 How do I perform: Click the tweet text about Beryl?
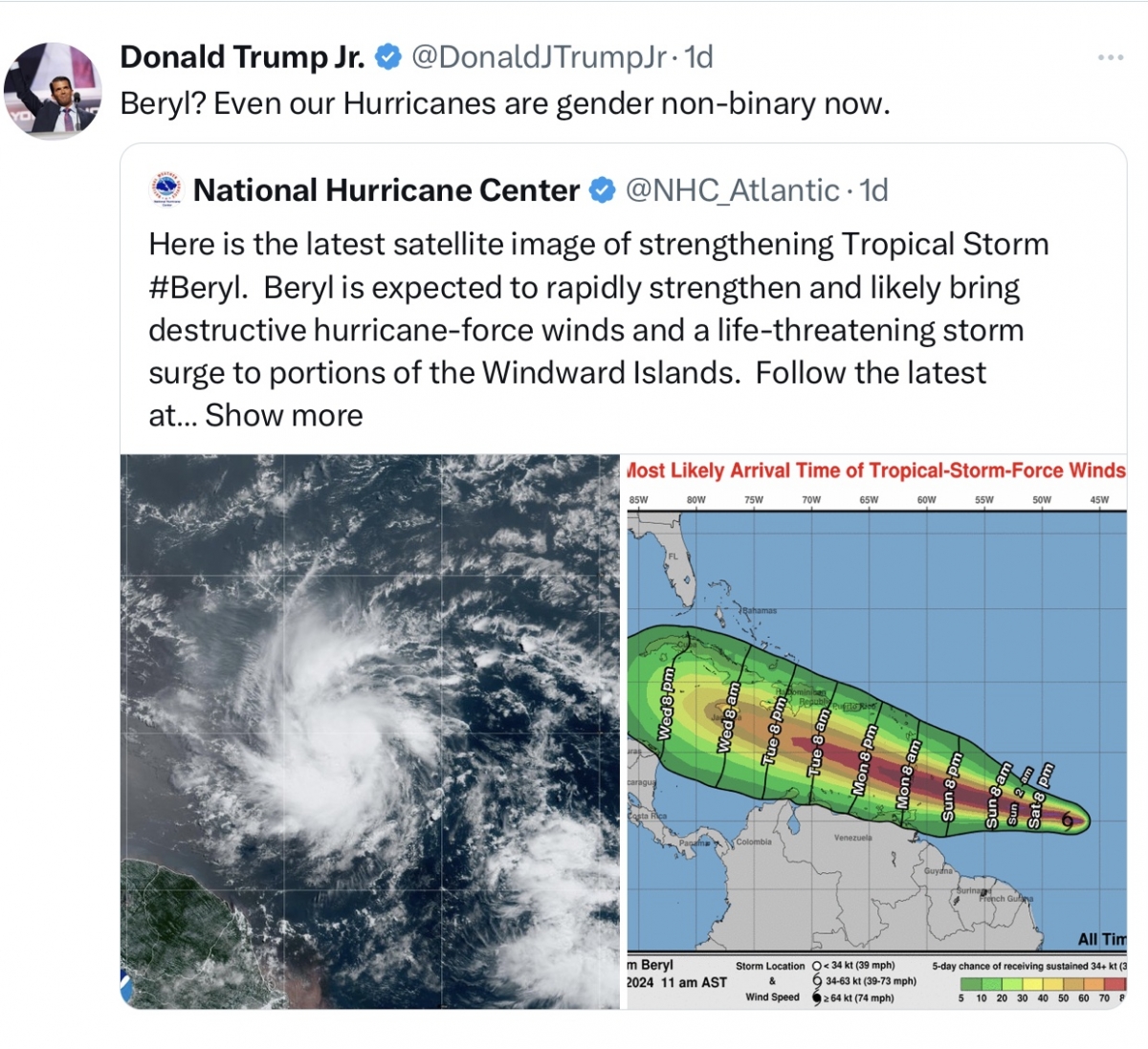pos(505,103)
